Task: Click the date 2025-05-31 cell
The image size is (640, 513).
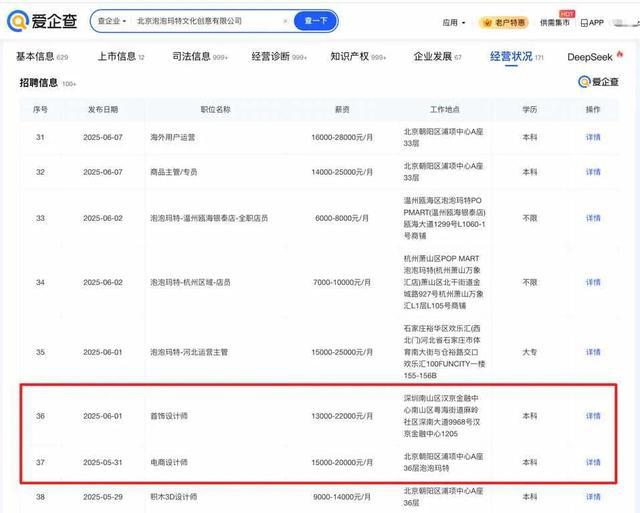Action: click(x=103, y=462)
